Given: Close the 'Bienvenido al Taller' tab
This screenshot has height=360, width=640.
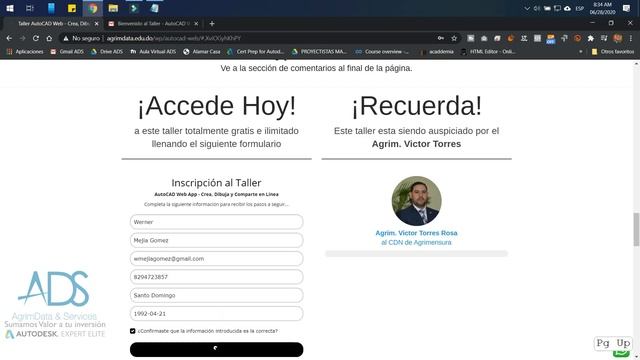Looking at the screenshot, I should [196, 24].
